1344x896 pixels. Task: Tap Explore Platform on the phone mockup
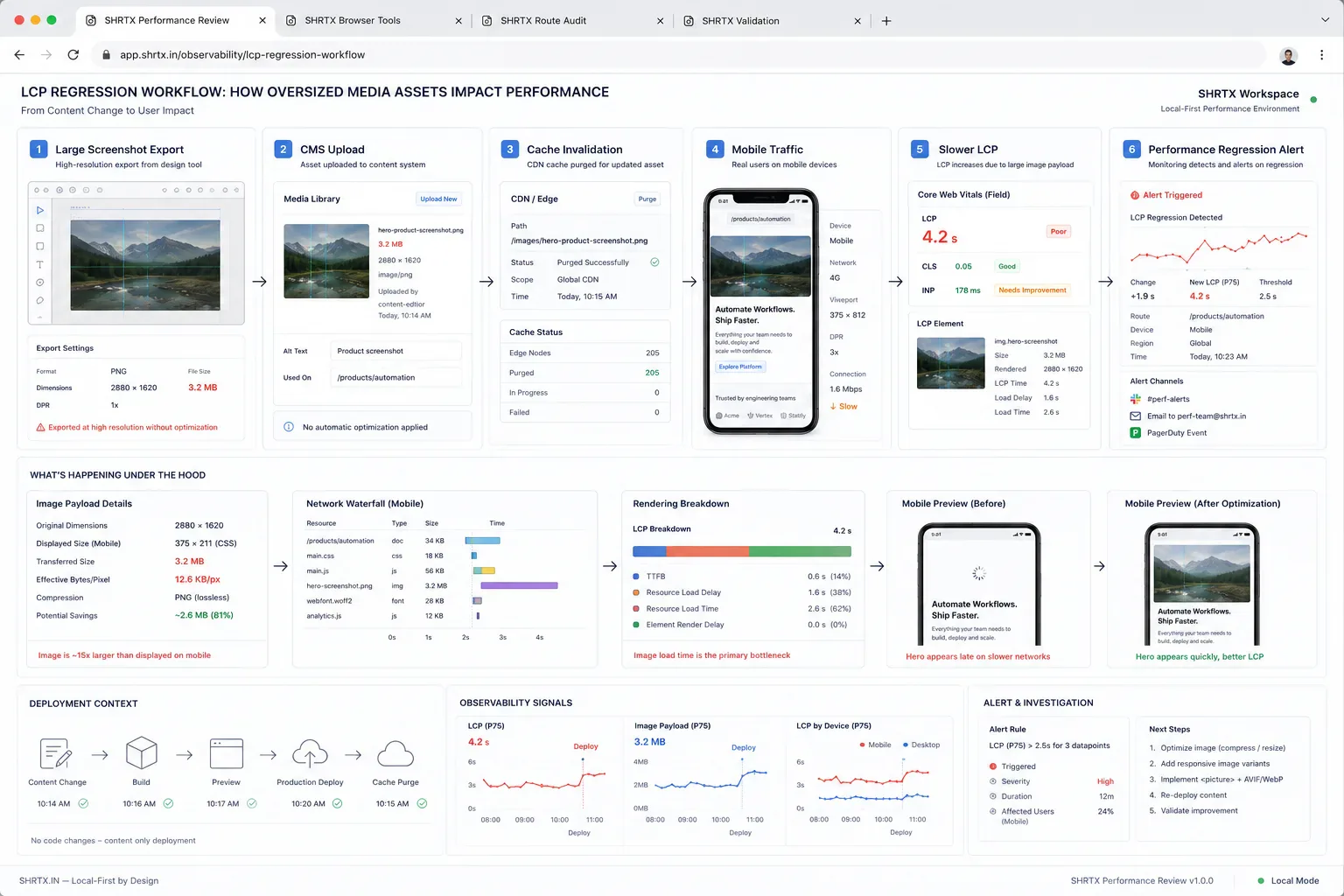(740, 367)
